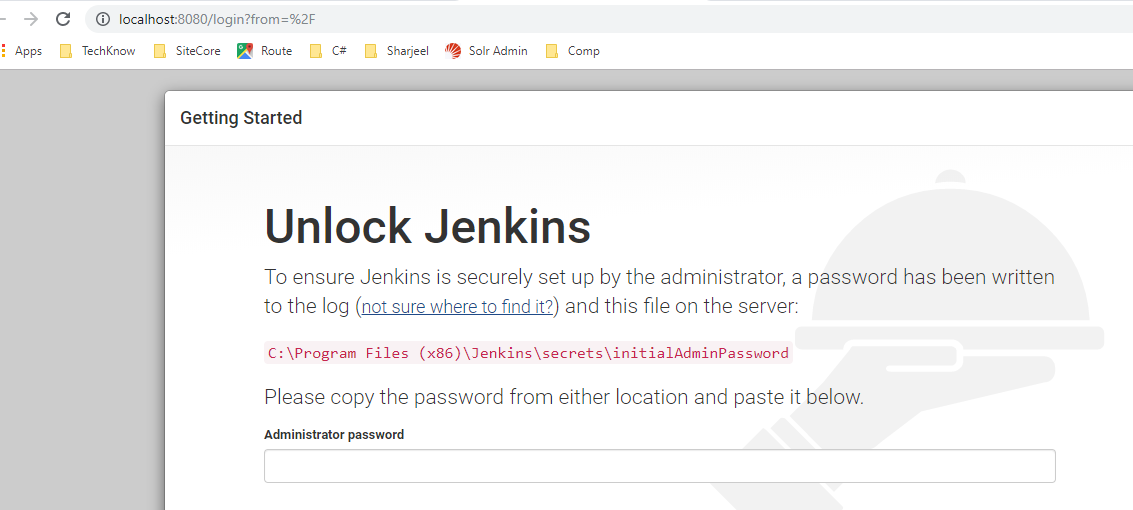
Task: Click 'Please copy the password' instruction text
Action: 564,397
